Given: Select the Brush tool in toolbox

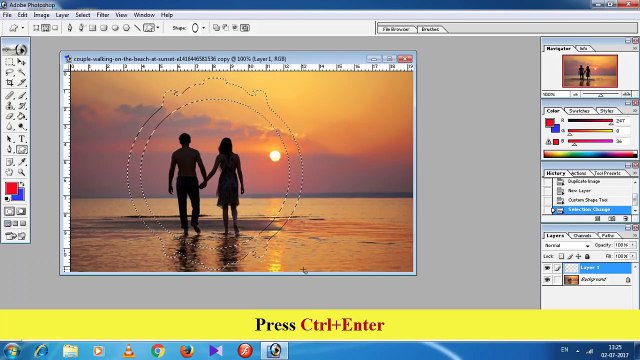Looking at the screenshot, I should click(x=22, y=96).
